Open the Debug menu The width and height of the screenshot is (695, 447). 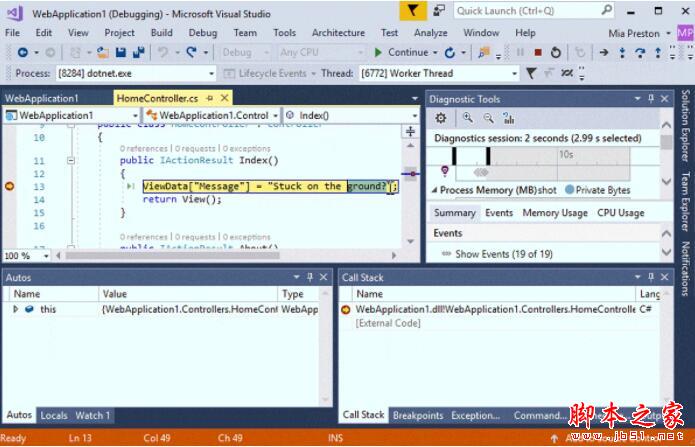tap(202, 32)
